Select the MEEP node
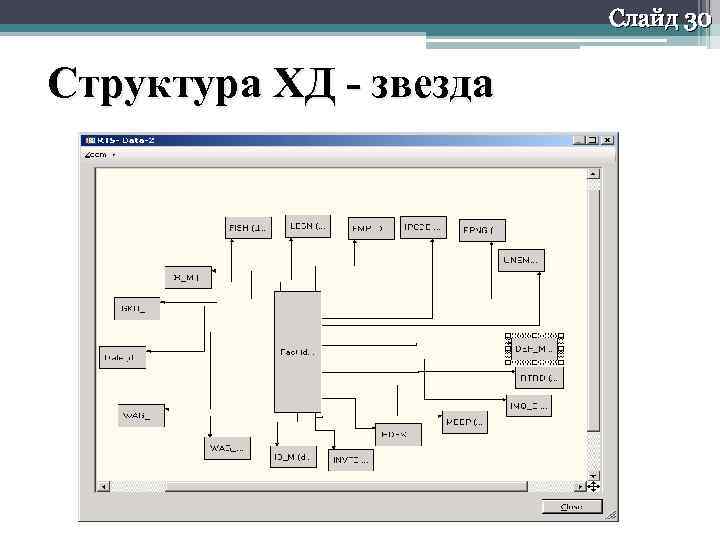The width and height of the screenshot is (720, 540). pyautogui.click(x=465, y=422)
